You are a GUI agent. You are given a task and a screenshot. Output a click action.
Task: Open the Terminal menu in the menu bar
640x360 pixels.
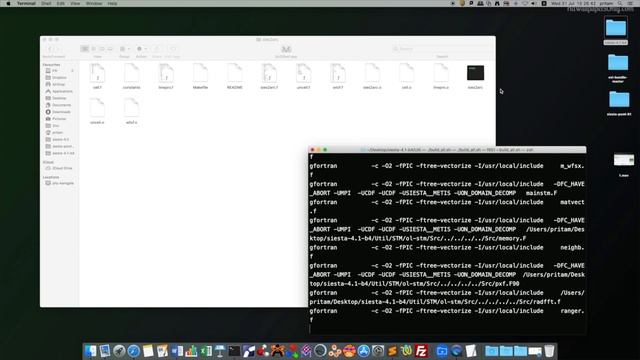(26, 3)
